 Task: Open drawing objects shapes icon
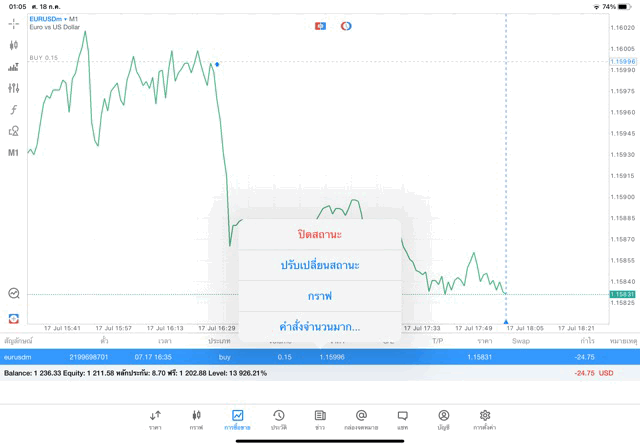[x=14, y=131]
